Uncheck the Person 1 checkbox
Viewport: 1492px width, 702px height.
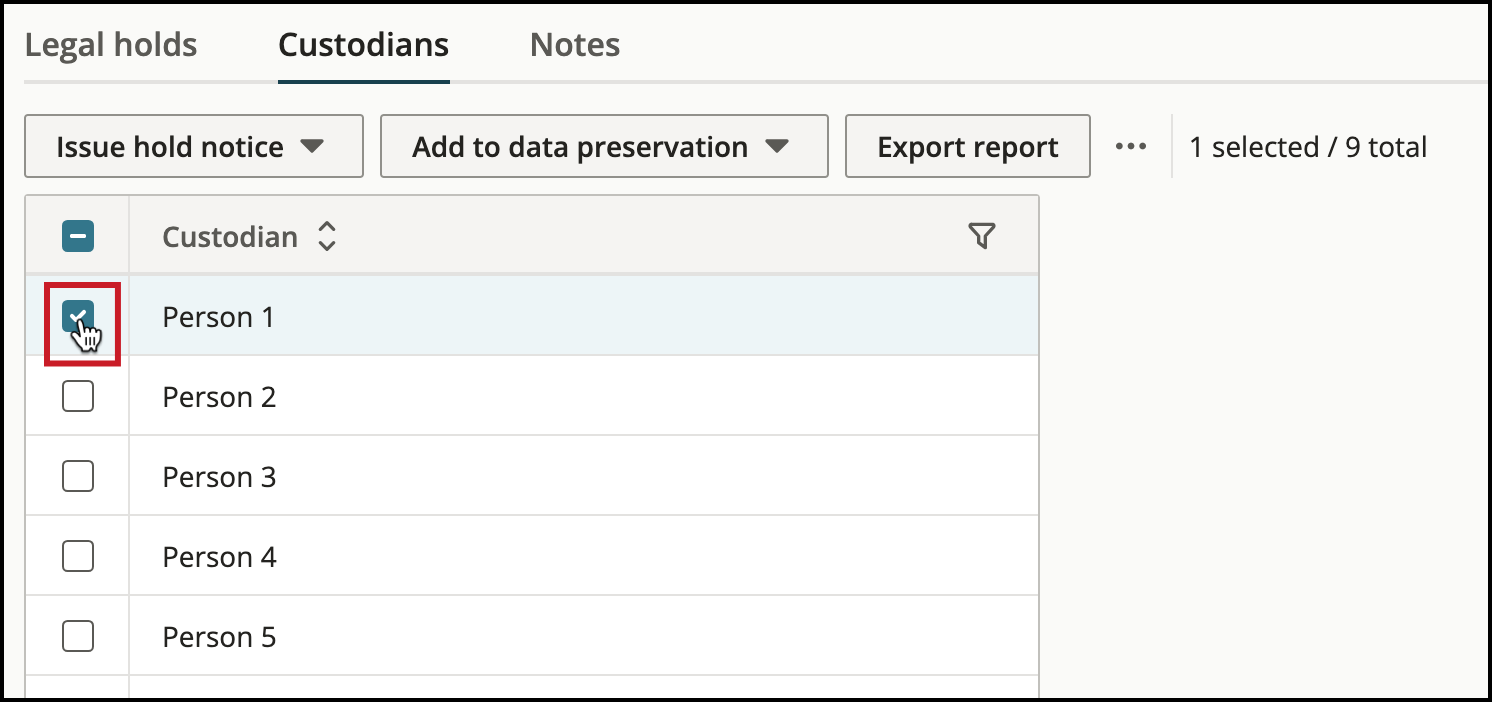coord(78,317)
